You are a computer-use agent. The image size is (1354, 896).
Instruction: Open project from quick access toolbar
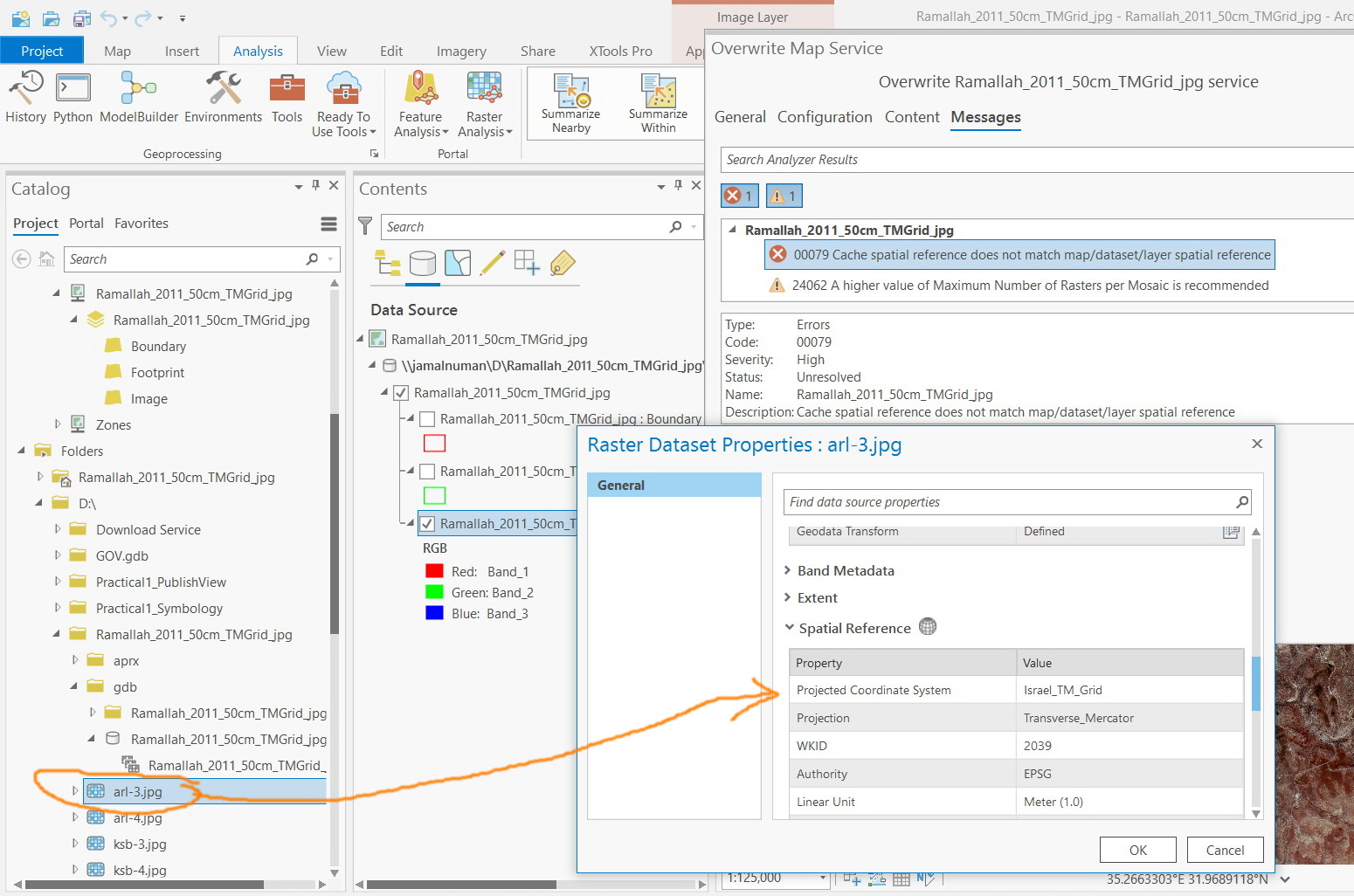click(x=52, y=17)
